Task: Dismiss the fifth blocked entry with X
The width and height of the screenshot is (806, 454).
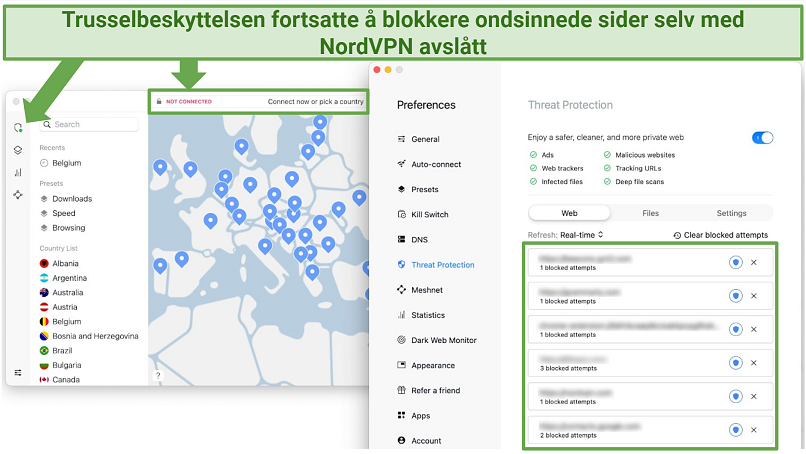Action: pyautogui.click(x=754, y=396)
